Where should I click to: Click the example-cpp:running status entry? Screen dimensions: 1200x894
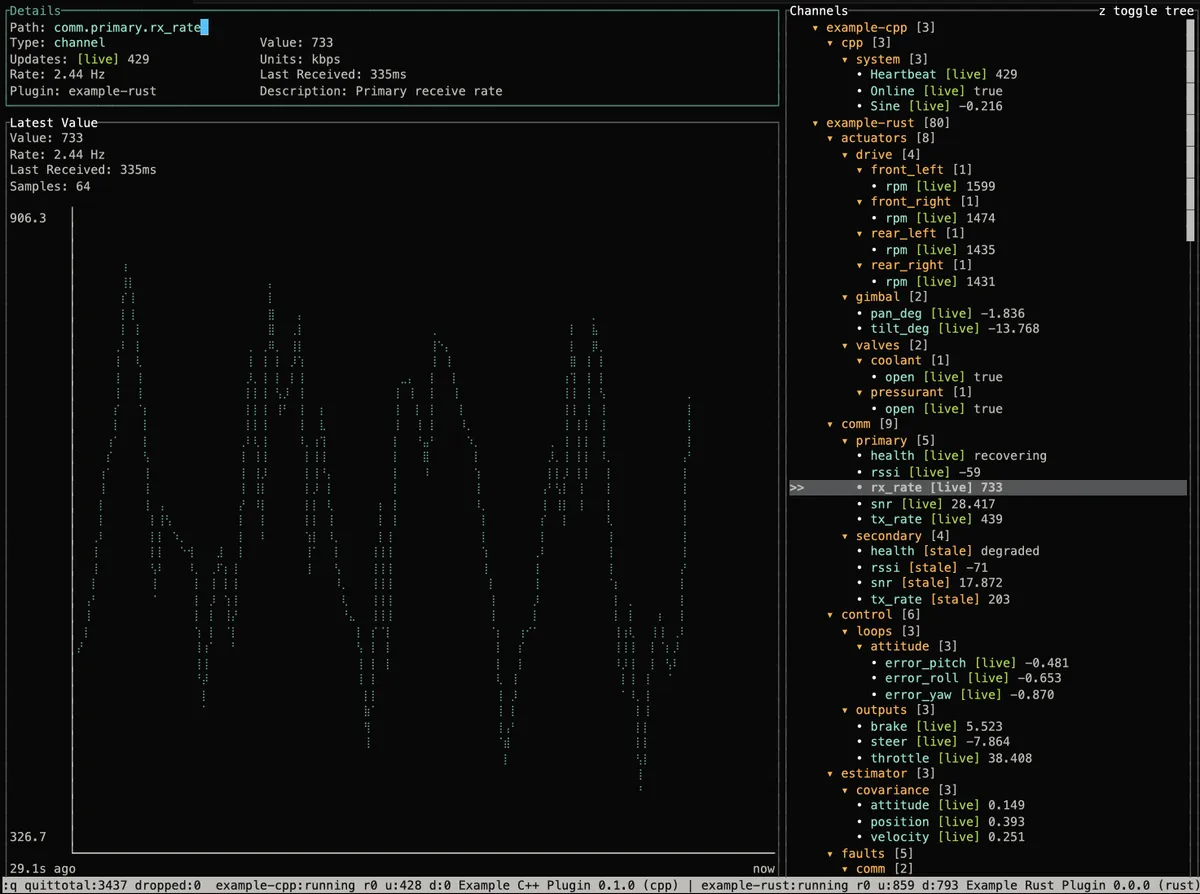(x=285, y=885)
